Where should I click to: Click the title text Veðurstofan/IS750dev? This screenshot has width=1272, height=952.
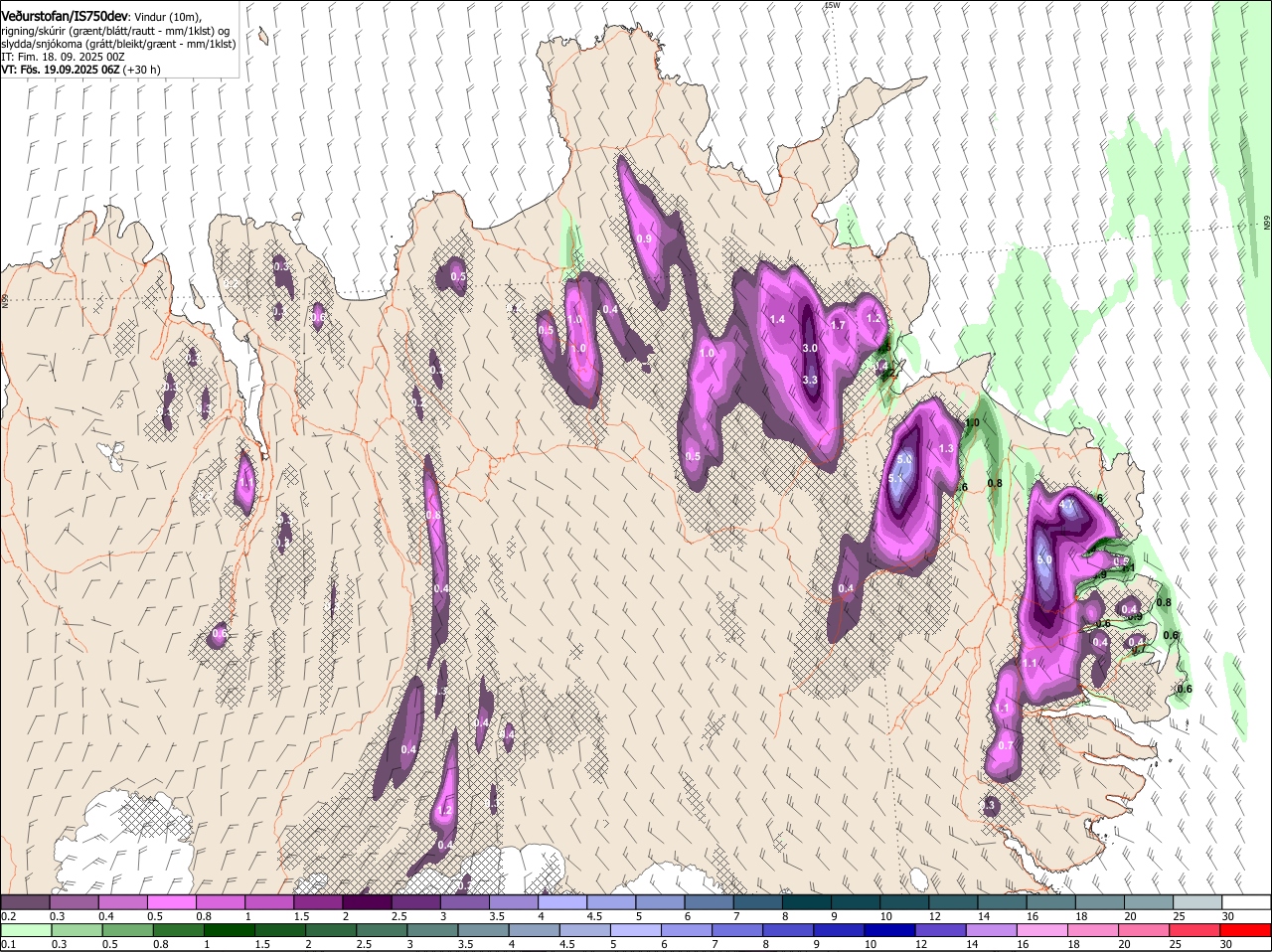(64, 16)
